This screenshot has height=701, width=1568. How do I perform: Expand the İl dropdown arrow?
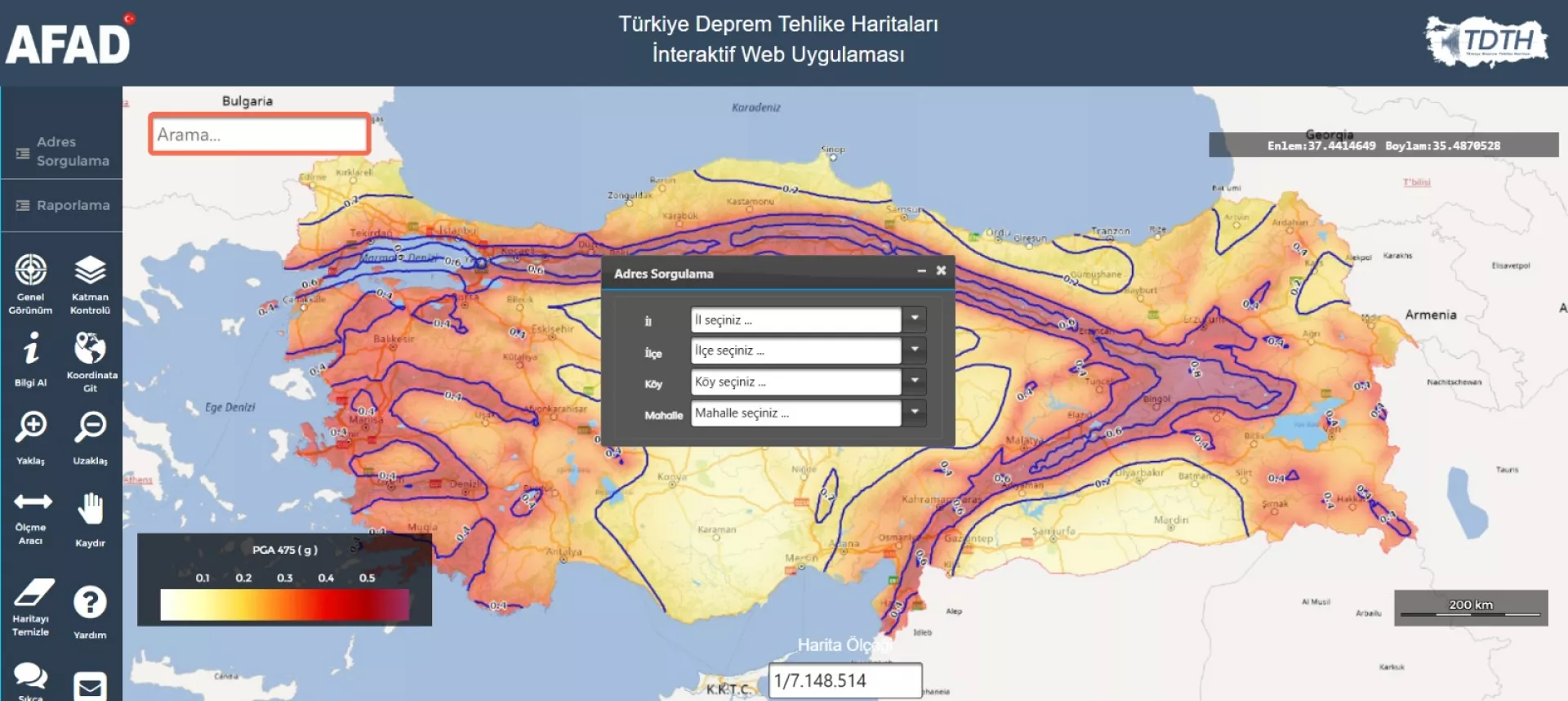point(915,319)
